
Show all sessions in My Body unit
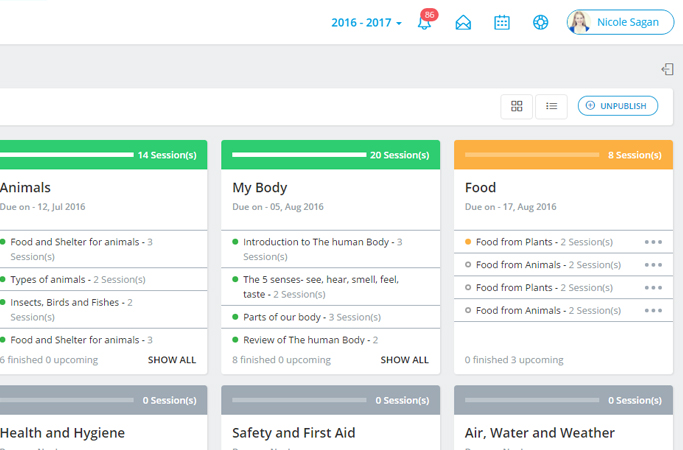[404, 360]
